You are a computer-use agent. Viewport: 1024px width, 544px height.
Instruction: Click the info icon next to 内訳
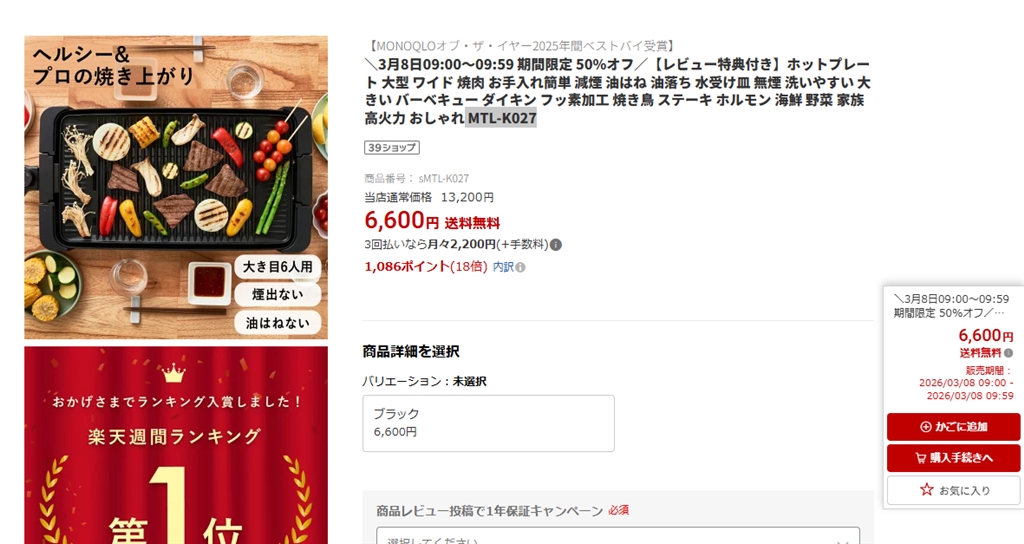tap(520, 267)
